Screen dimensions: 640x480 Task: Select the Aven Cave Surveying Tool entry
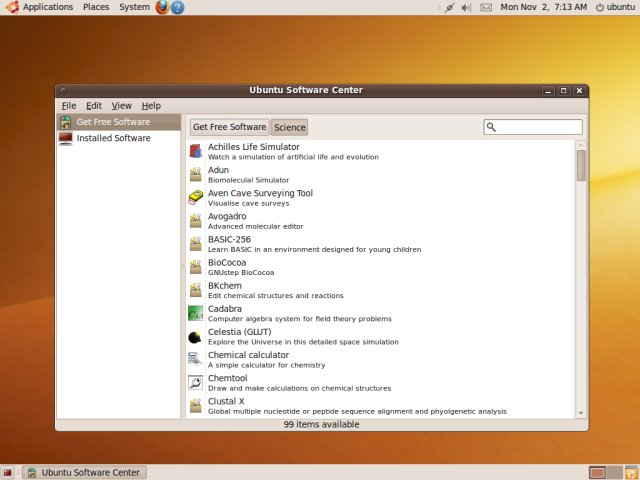coord(381,198)
